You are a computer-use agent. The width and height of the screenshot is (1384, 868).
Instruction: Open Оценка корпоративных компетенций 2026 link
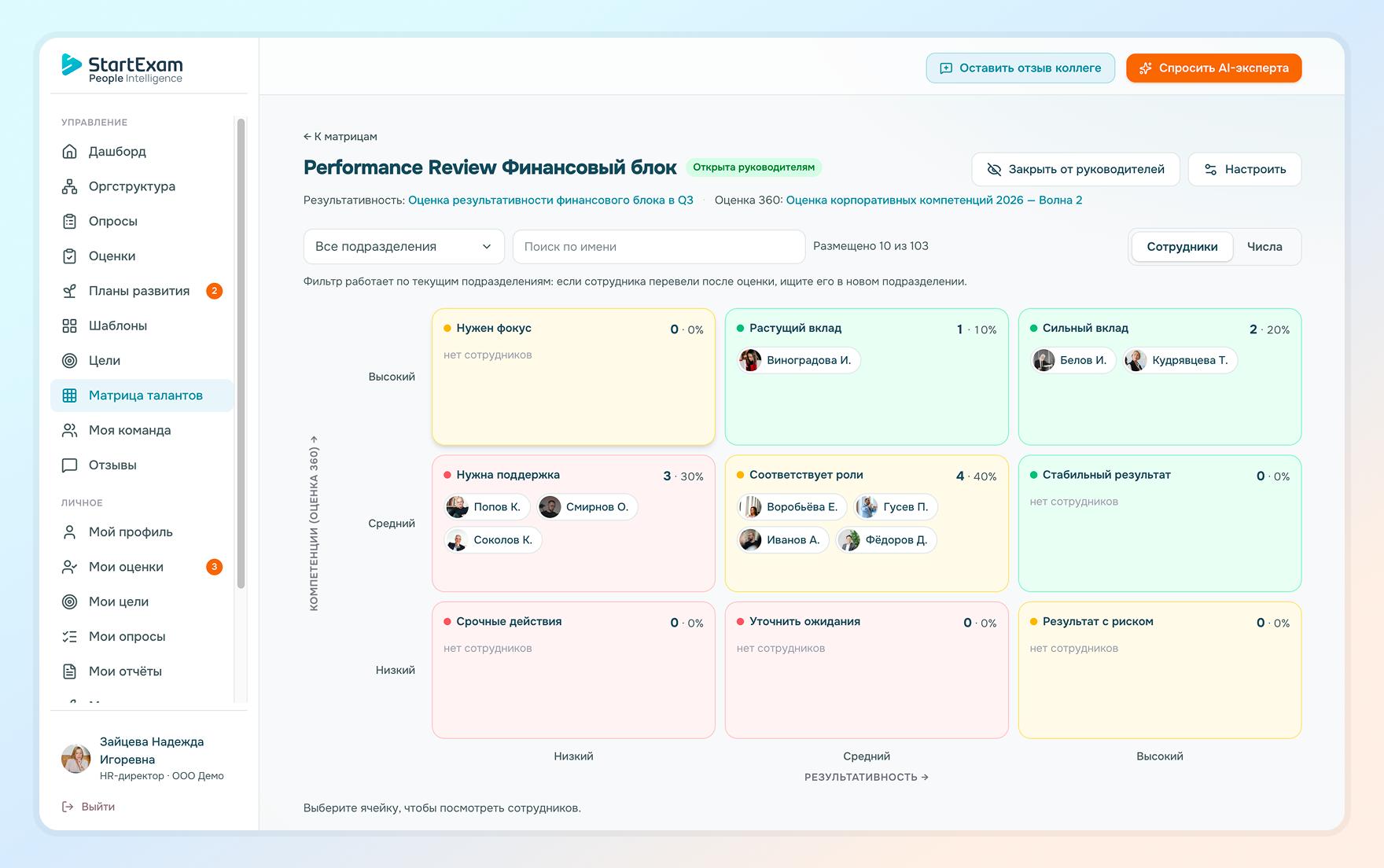[x=934, y=200]
